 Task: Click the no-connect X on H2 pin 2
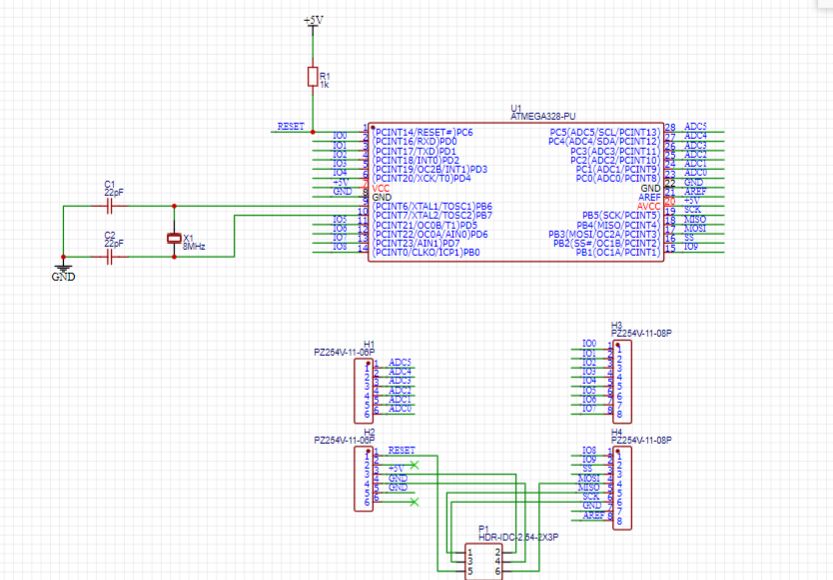(414, 465)
